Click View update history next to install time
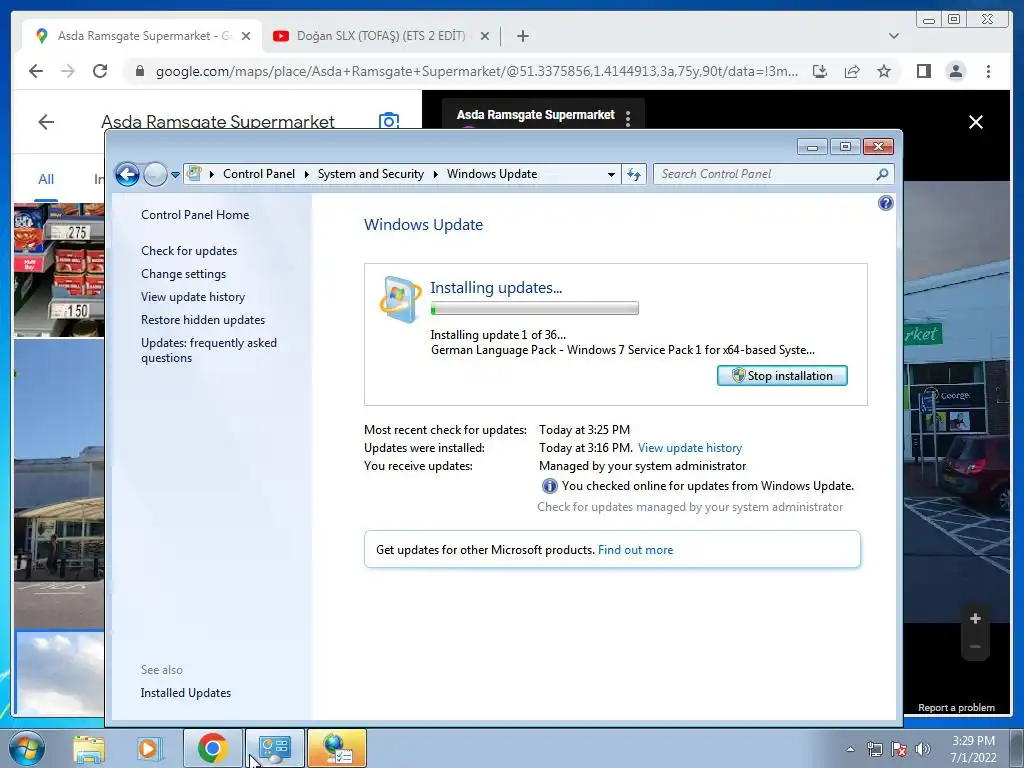Screen dimensions: 1024x768 [x=690, y=448]
